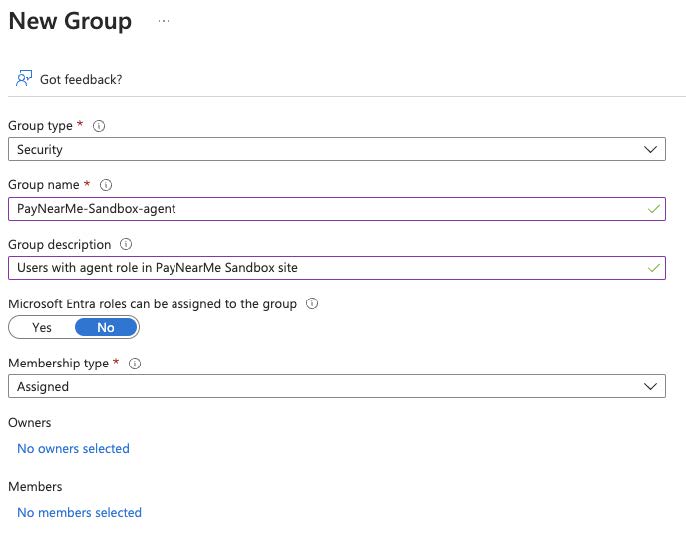Click the Group description validation checkmark
Viewport: 686px width, 533px height.
click(654, 268)
